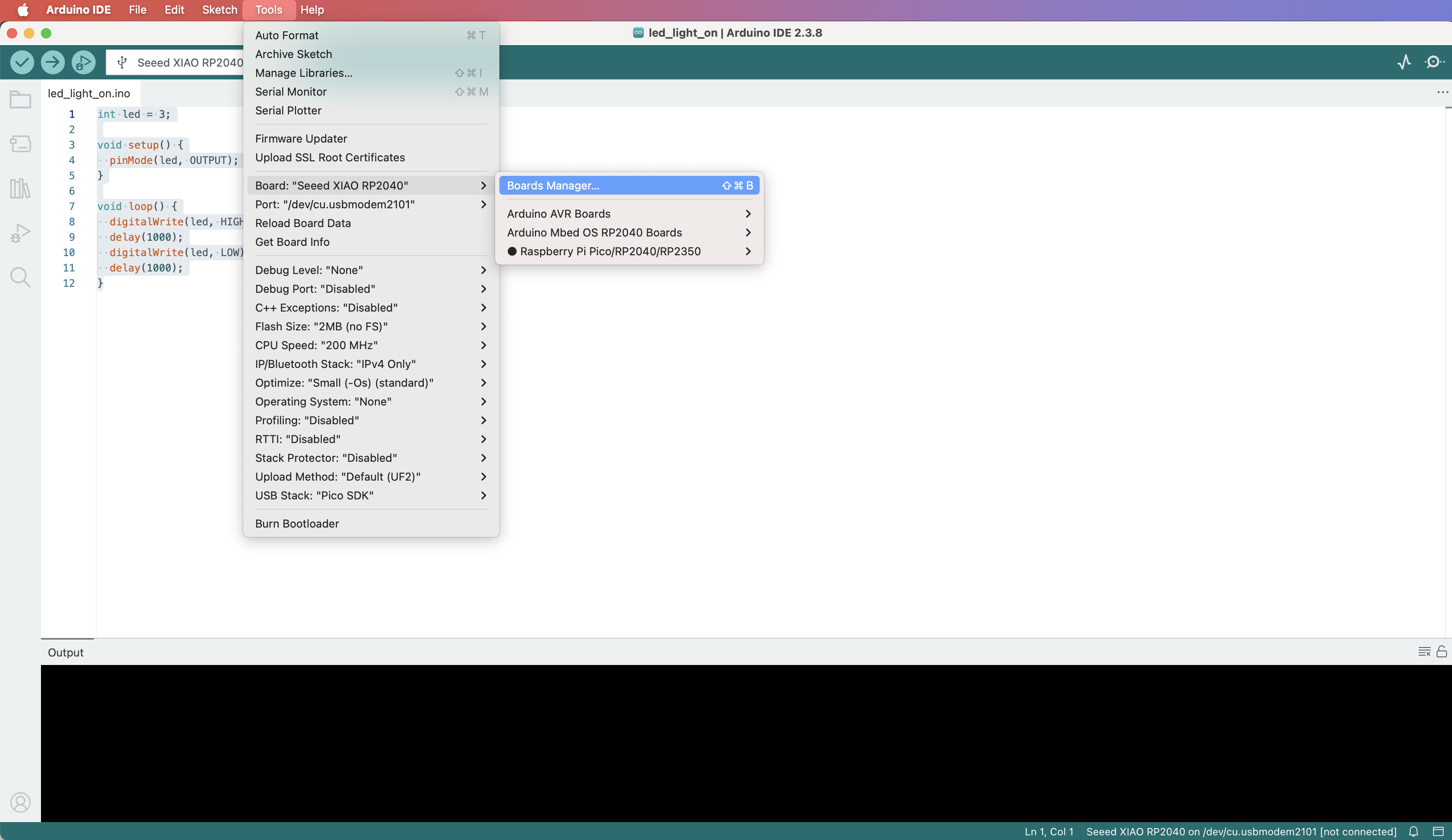Click Get Board Info
This screenshot has height=840, width=1452.
pyautogui.click(x=292, y=242)
